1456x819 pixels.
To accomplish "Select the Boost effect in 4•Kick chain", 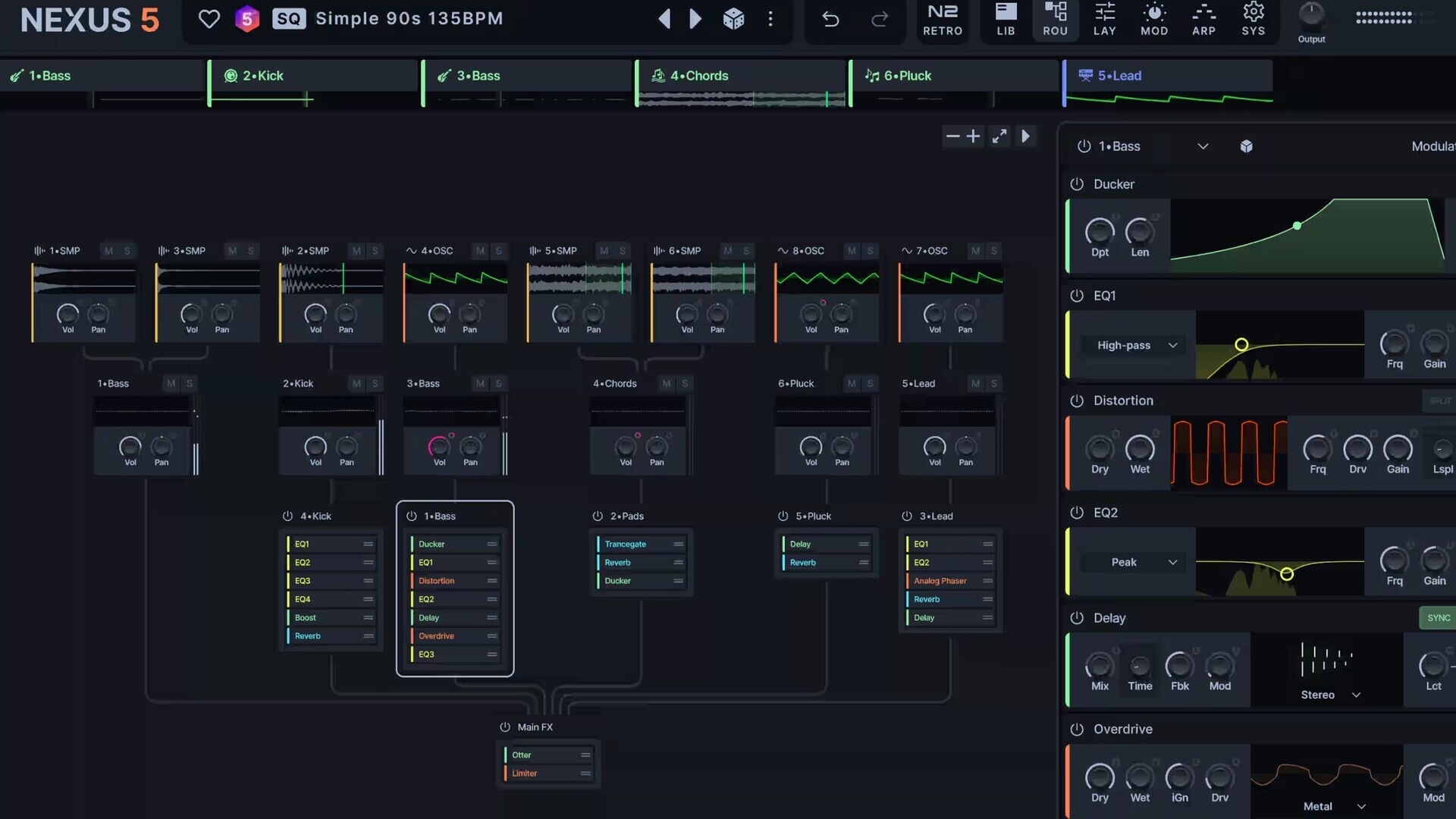I will click(331, 618).
